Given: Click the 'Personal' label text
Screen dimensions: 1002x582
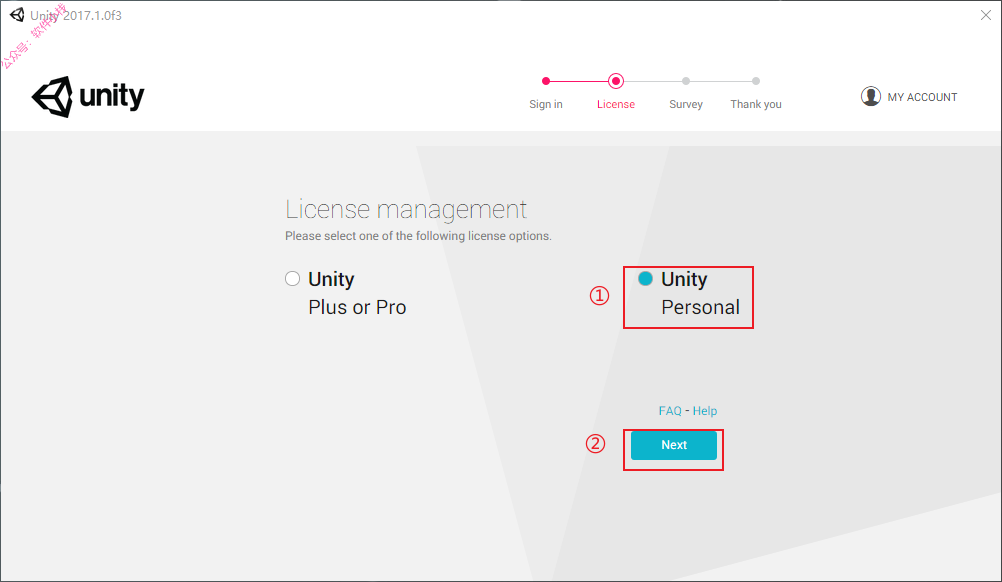Looking at the screenshot, I should 700,307.
